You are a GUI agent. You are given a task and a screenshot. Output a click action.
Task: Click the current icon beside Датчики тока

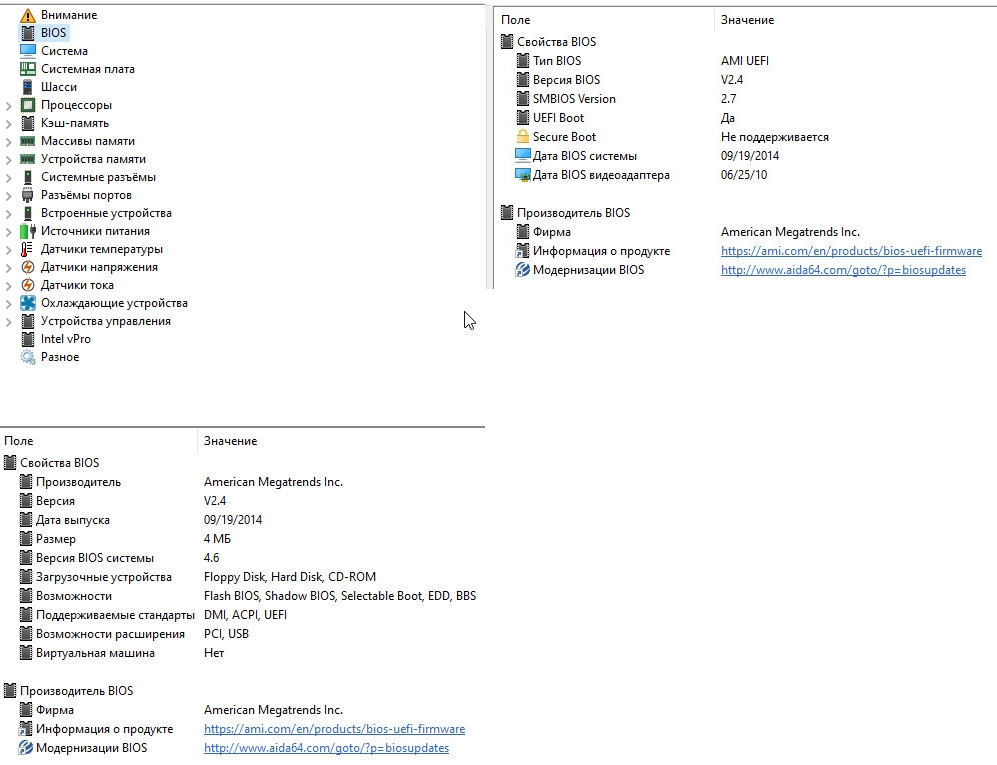click(x=27, y=285)
